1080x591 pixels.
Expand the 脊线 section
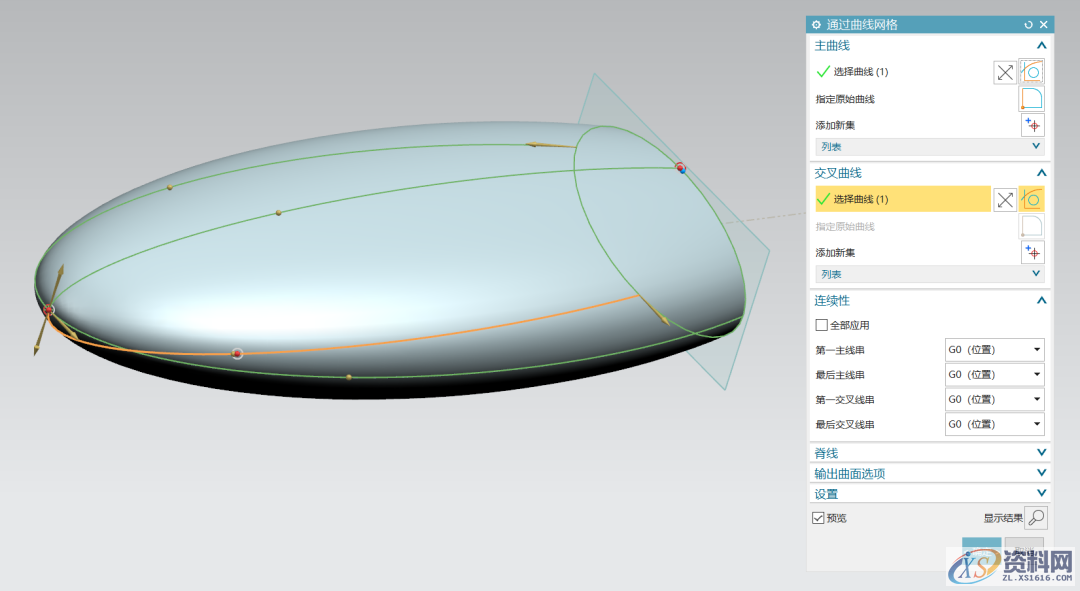pos(1041,453)
